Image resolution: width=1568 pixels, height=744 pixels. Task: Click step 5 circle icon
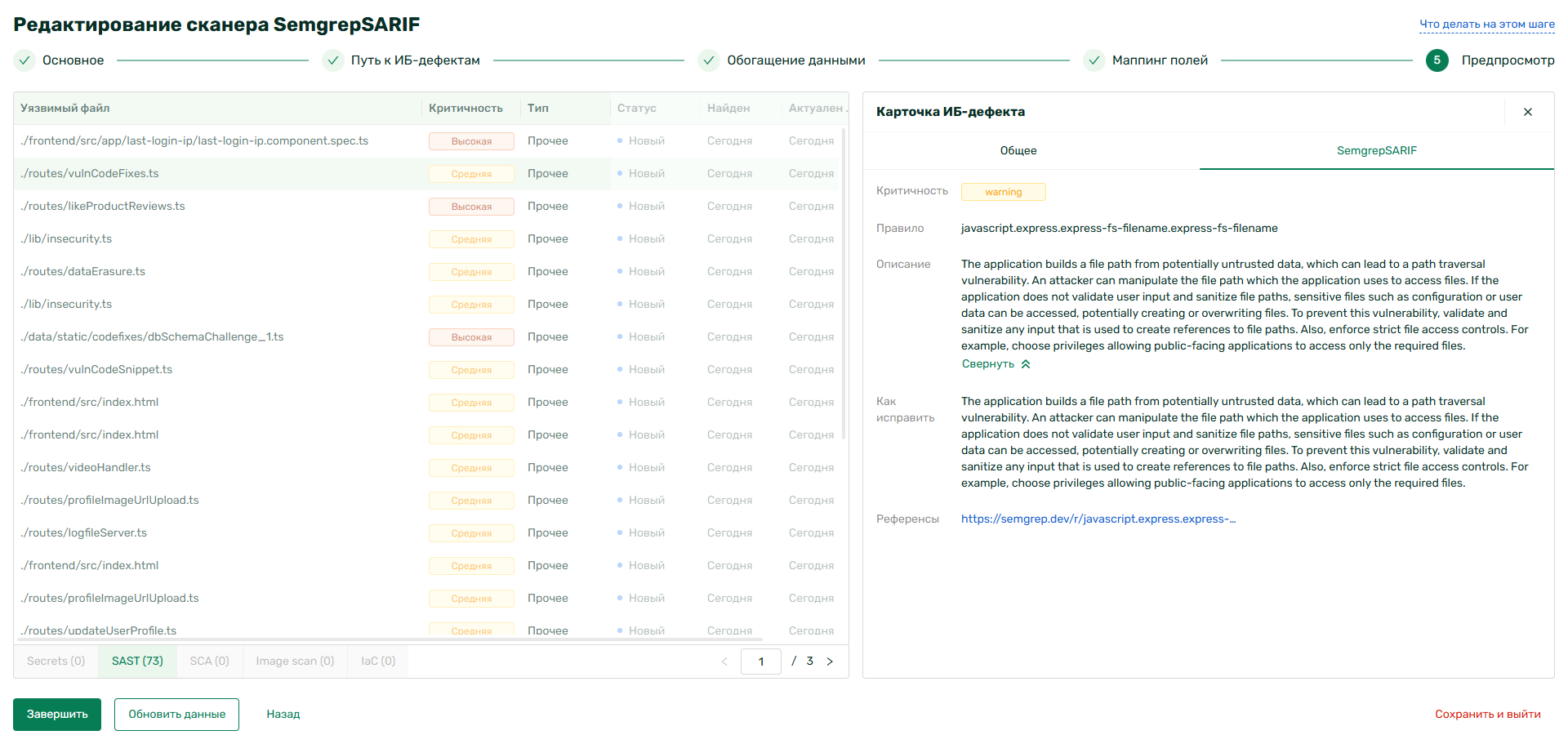tap(1437, 60)
